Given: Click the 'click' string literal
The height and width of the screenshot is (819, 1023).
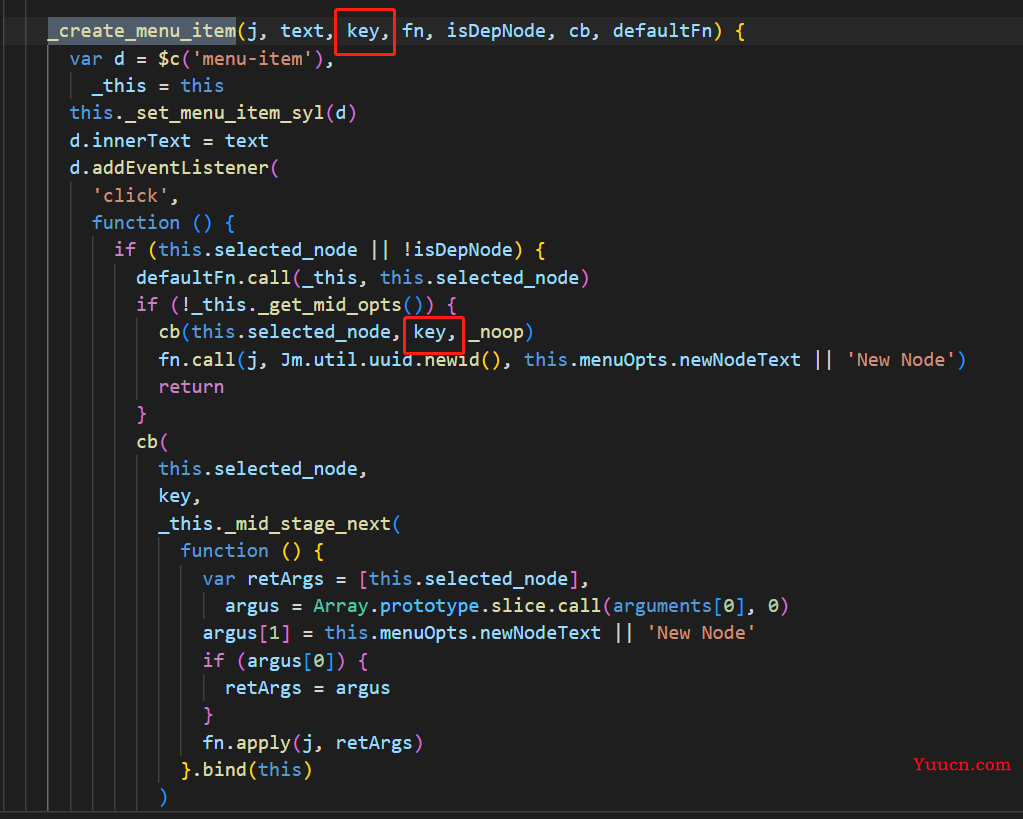Looking at the screenshot, I should coord(130,196).
